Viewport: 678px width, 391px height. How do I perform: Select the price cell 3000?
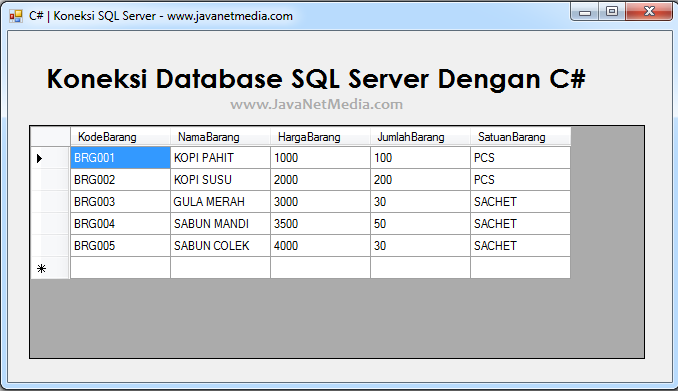320,202
